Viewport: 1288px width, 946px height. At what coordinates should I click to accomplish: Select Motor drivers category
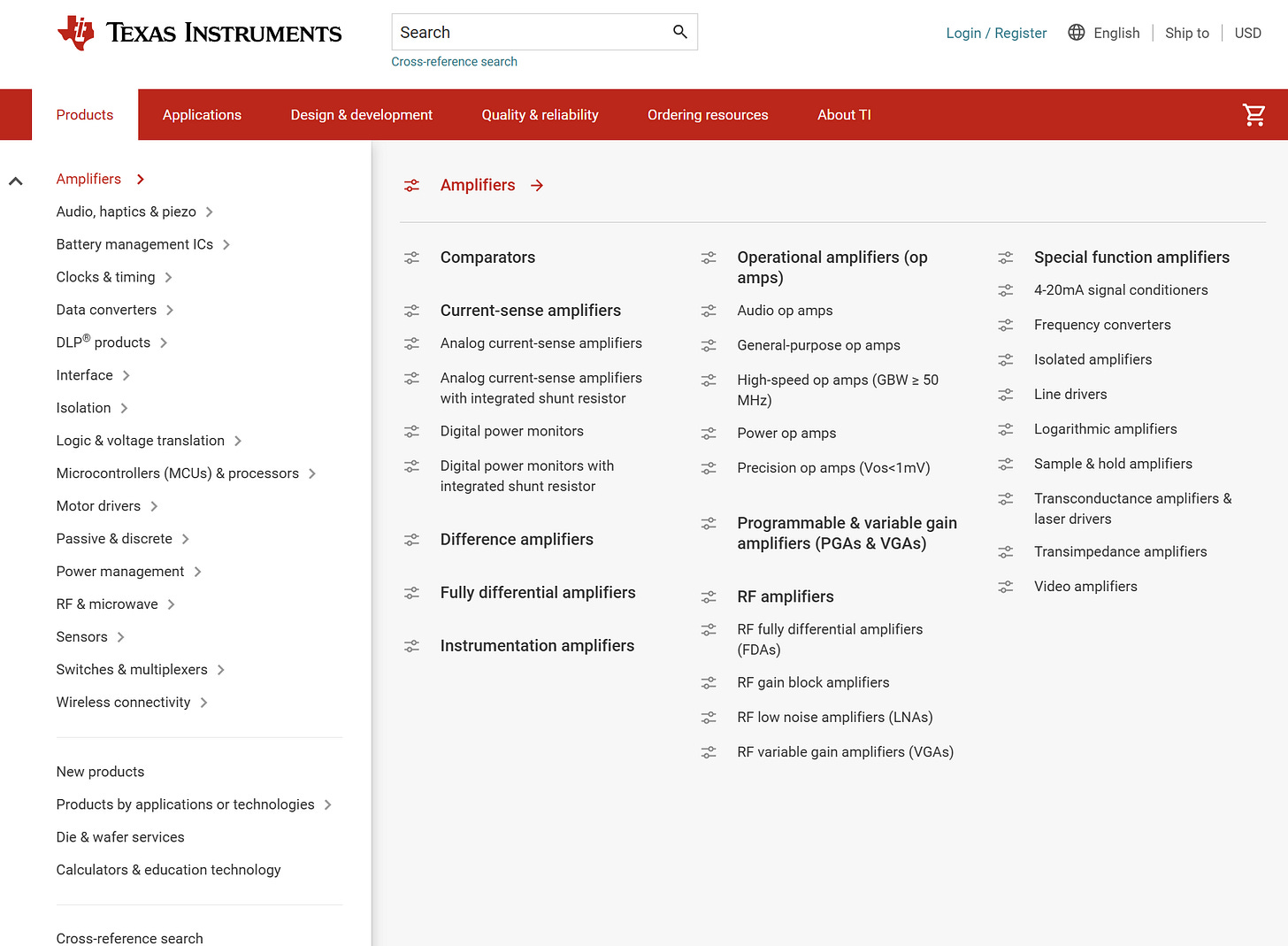coord(98,506)
